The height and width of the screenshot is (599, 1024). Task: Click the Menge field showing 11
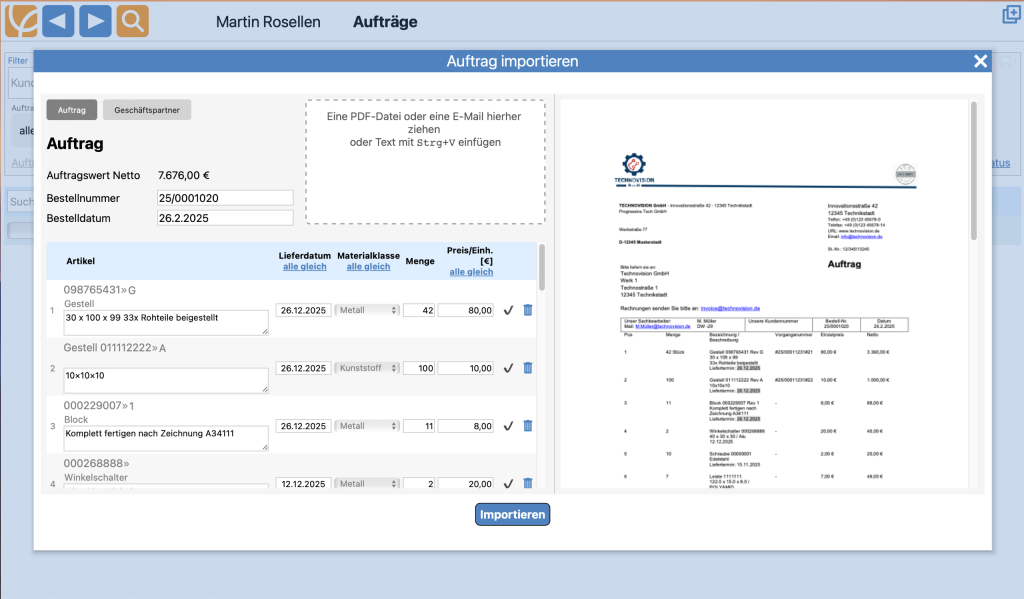tap(419, 426)
